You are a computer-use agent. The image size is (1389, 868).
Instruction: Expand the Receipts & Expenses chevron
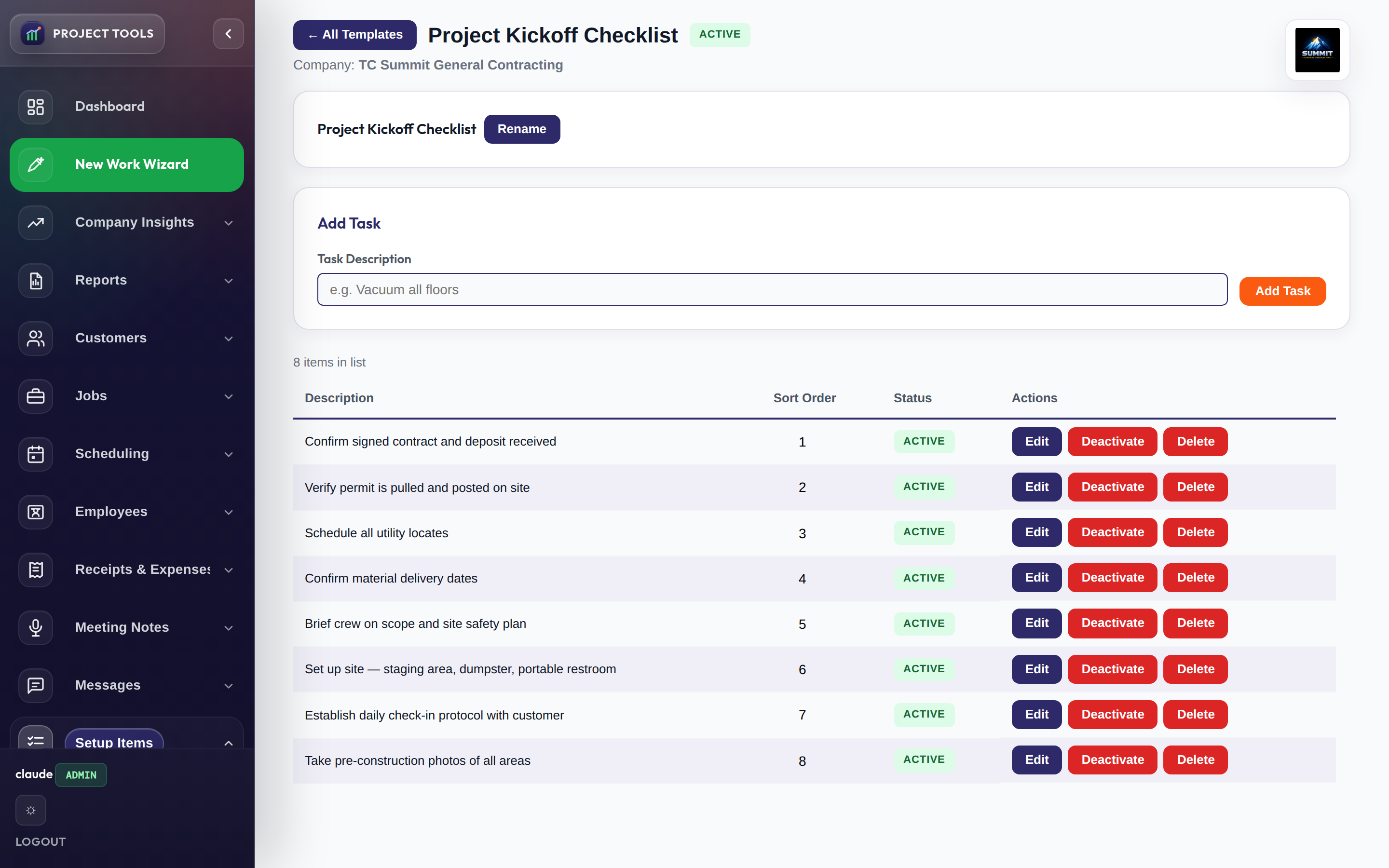point(229,570)
